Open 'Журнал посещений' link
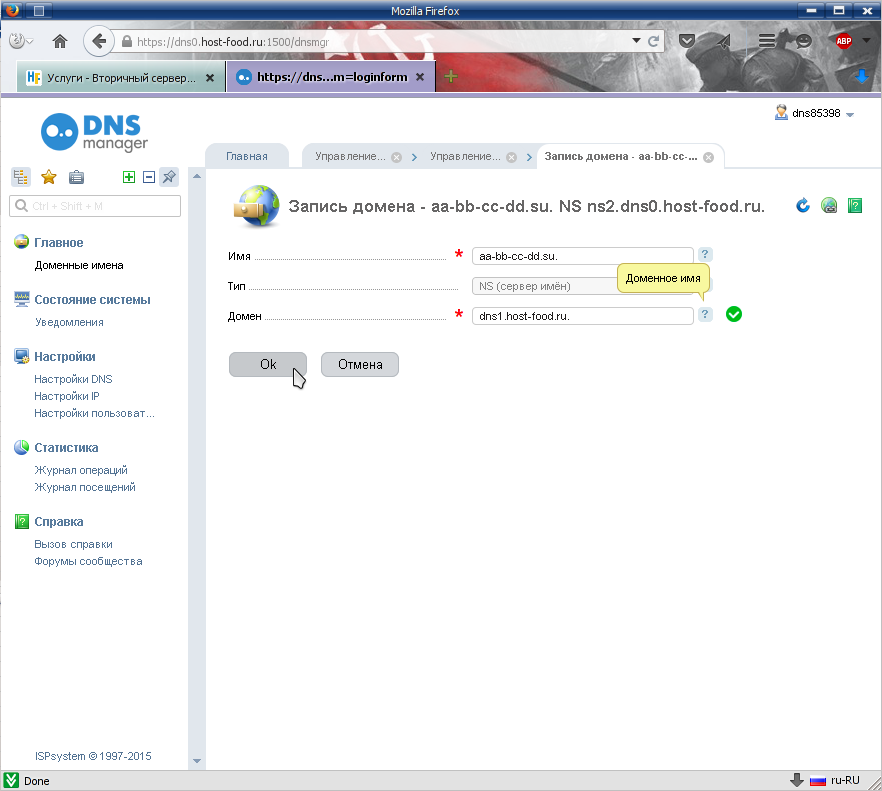 (x=85, y=487)
